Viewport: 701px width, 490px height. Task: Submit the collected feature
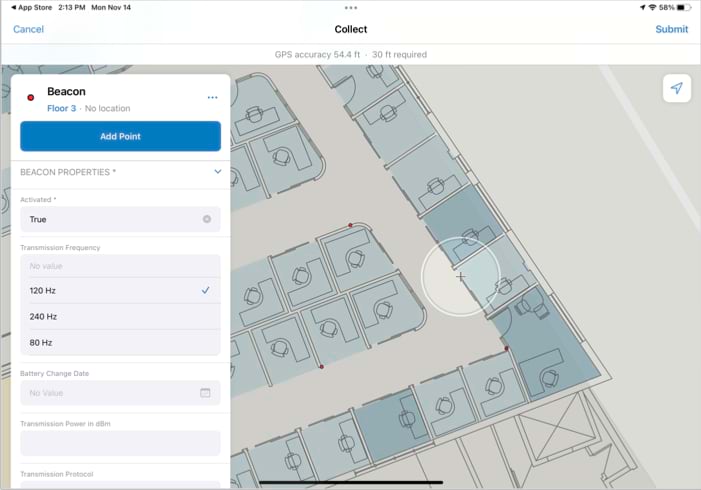pyautogui.click(x=671, y=29)
